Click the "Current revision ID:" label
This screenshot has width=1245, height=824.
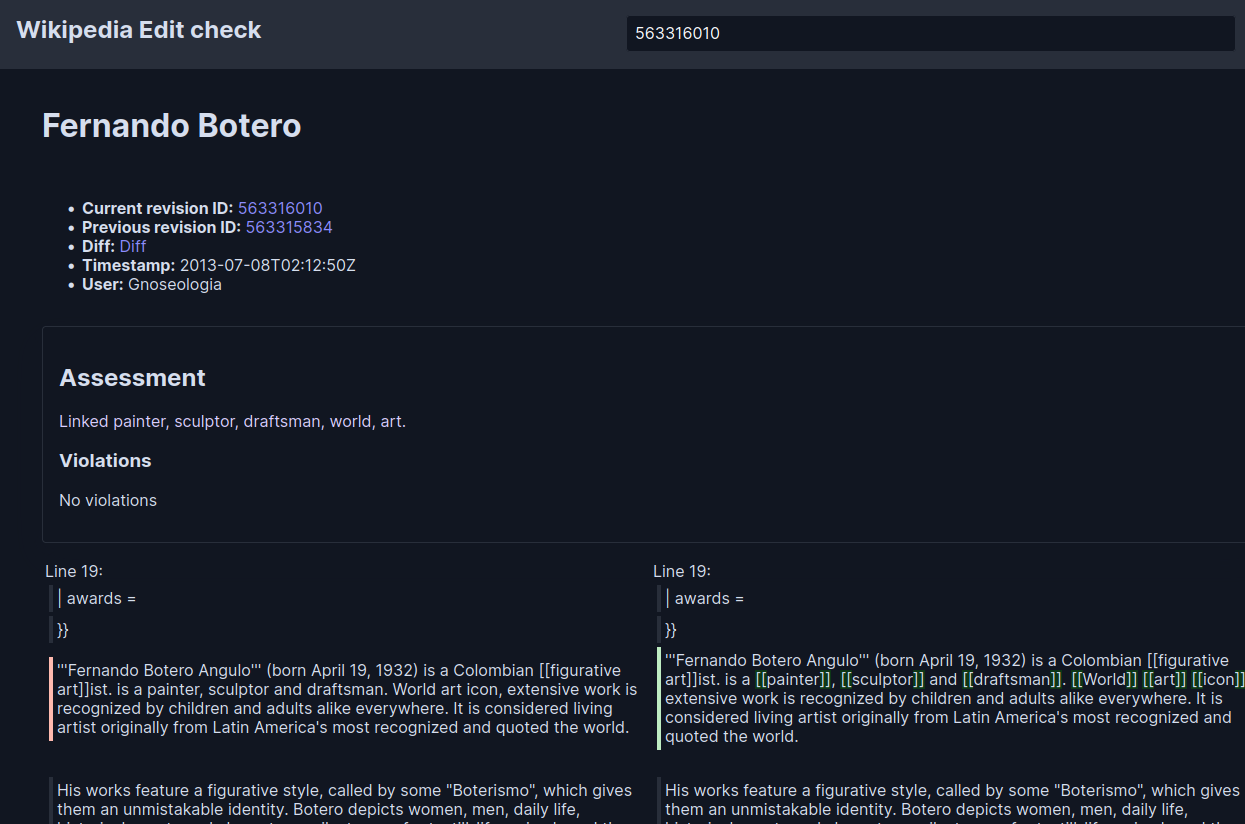[158, 208]
